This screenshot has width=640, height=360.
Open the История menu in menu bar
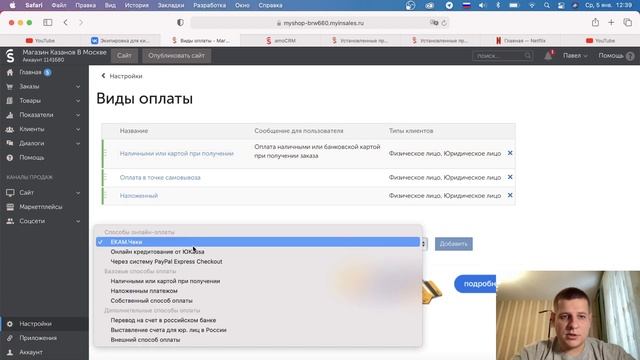click(137, 5)
